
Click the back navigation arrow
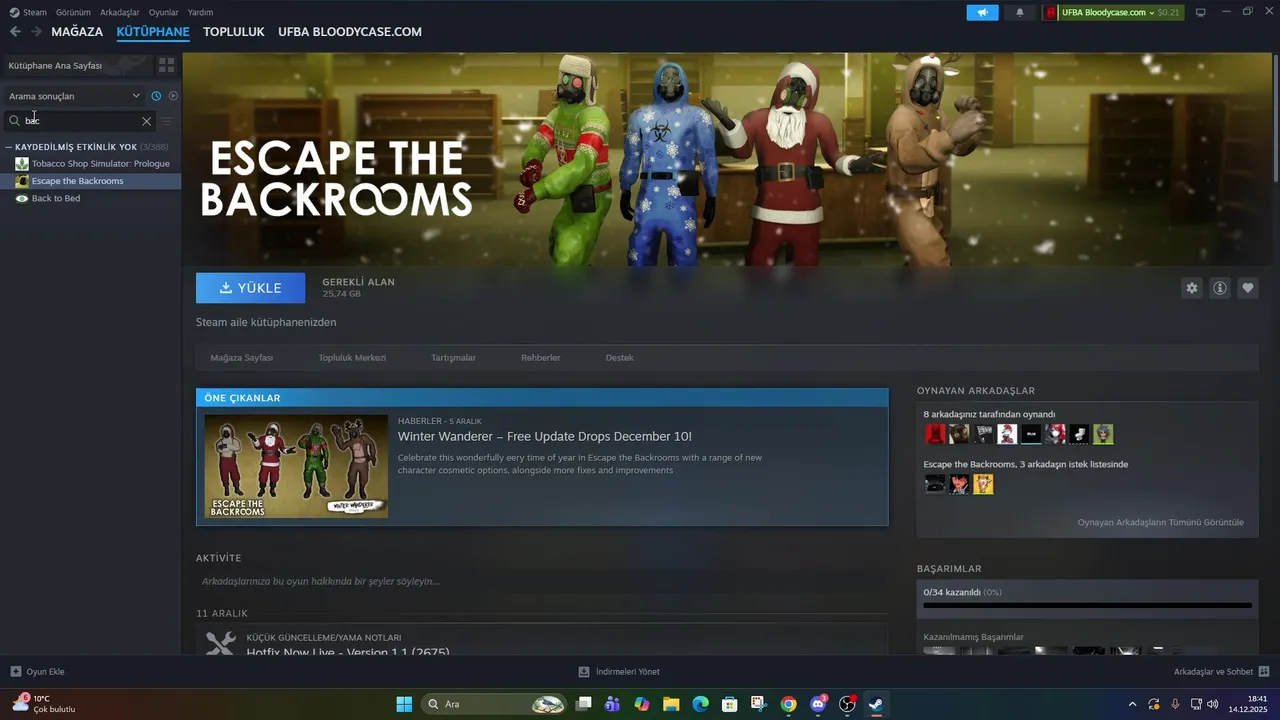click(15, 32)
